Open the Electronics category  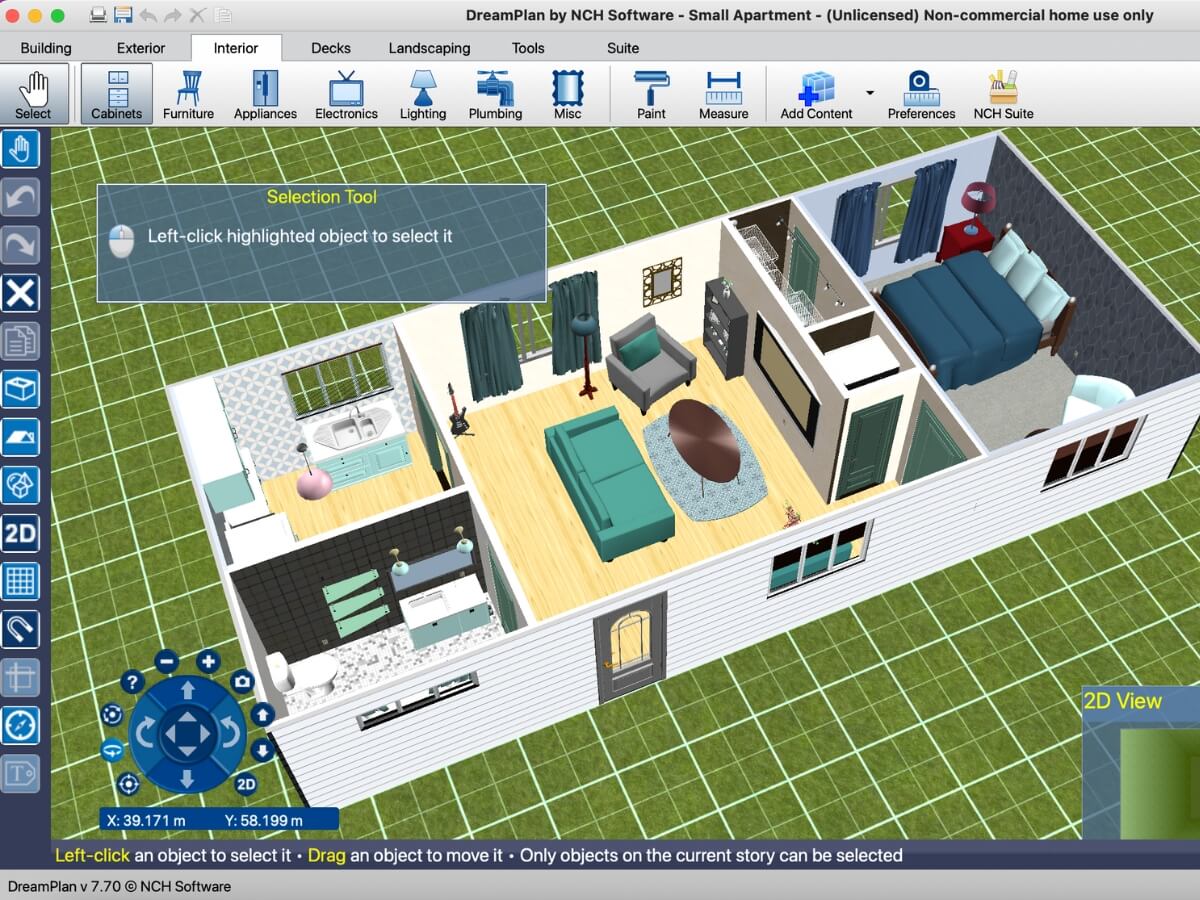tap(346, 95)
